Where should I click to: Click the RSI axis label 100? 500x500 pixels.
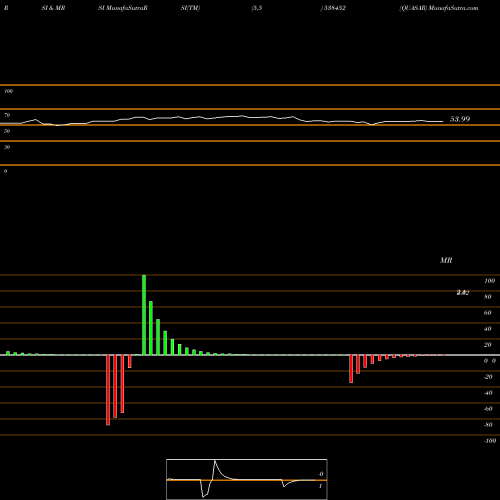click(8, 91)
